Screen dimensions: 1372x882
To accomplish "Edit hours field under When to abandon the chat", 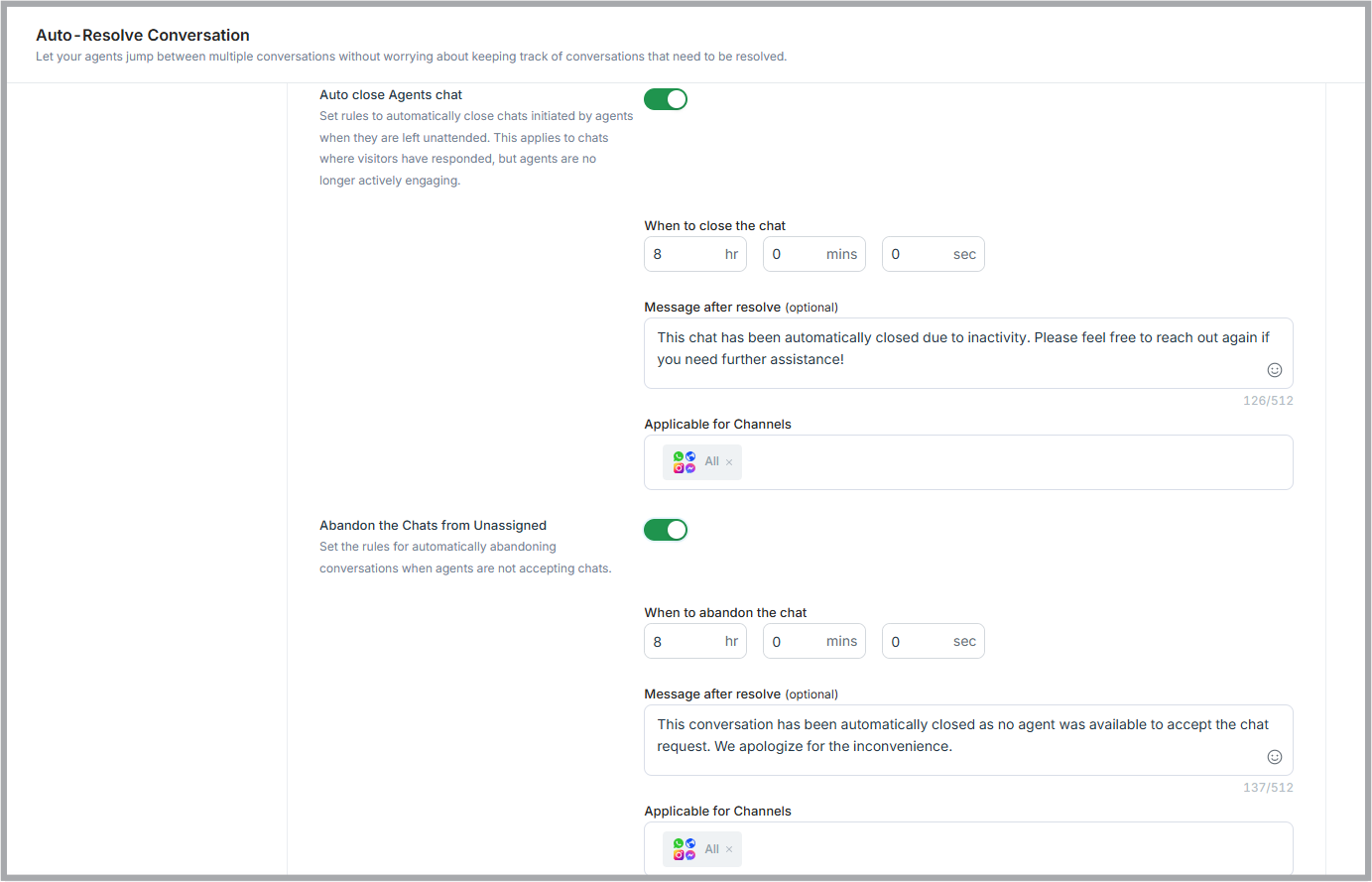I will click(695, 641).
